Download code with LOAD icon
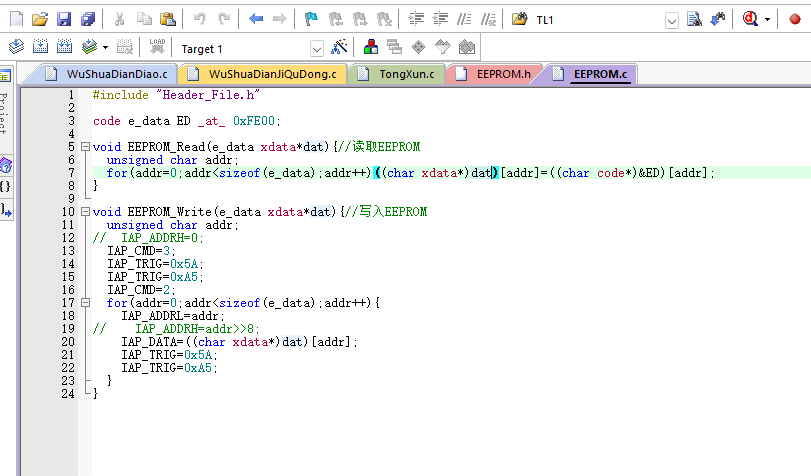 pyautogui.click(x=157, y=47)
